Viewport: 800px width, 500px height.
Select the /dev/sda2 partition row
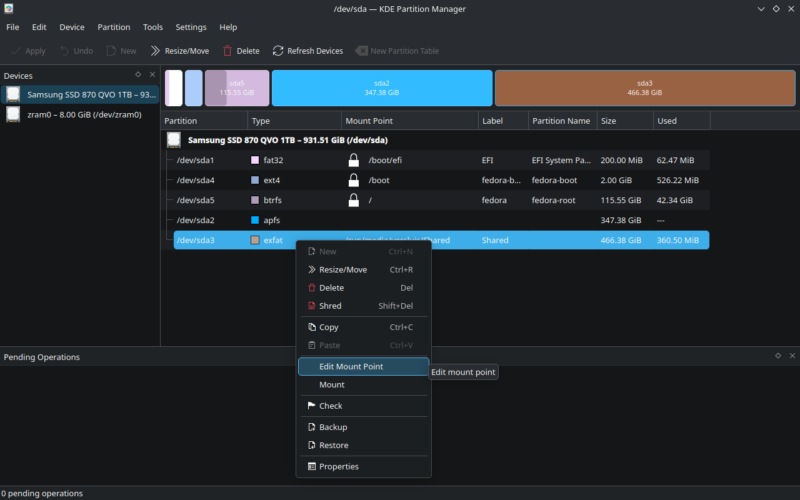coord(441,220)
